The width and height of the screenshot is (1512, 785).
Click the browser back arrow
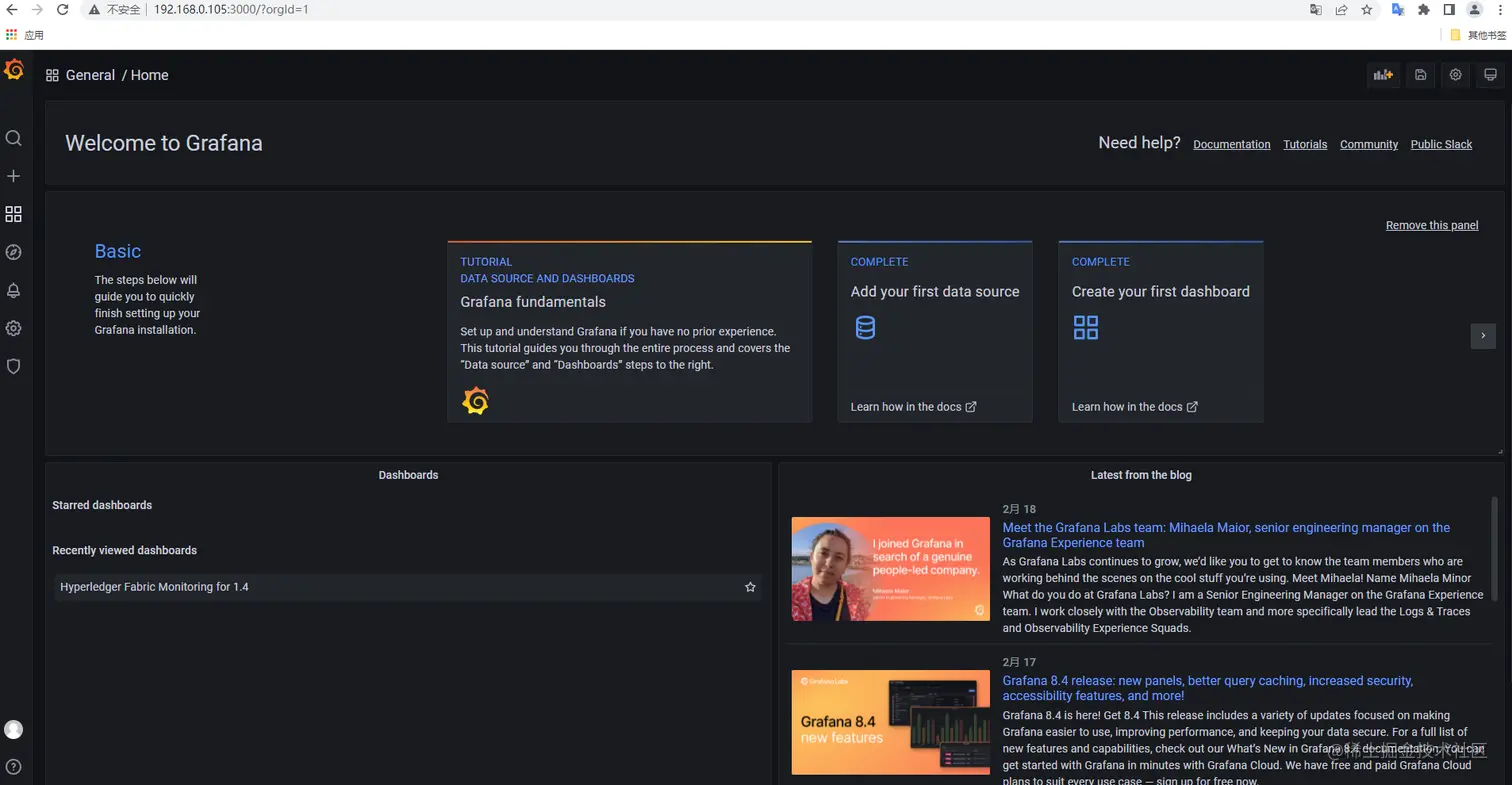(11, 9)
